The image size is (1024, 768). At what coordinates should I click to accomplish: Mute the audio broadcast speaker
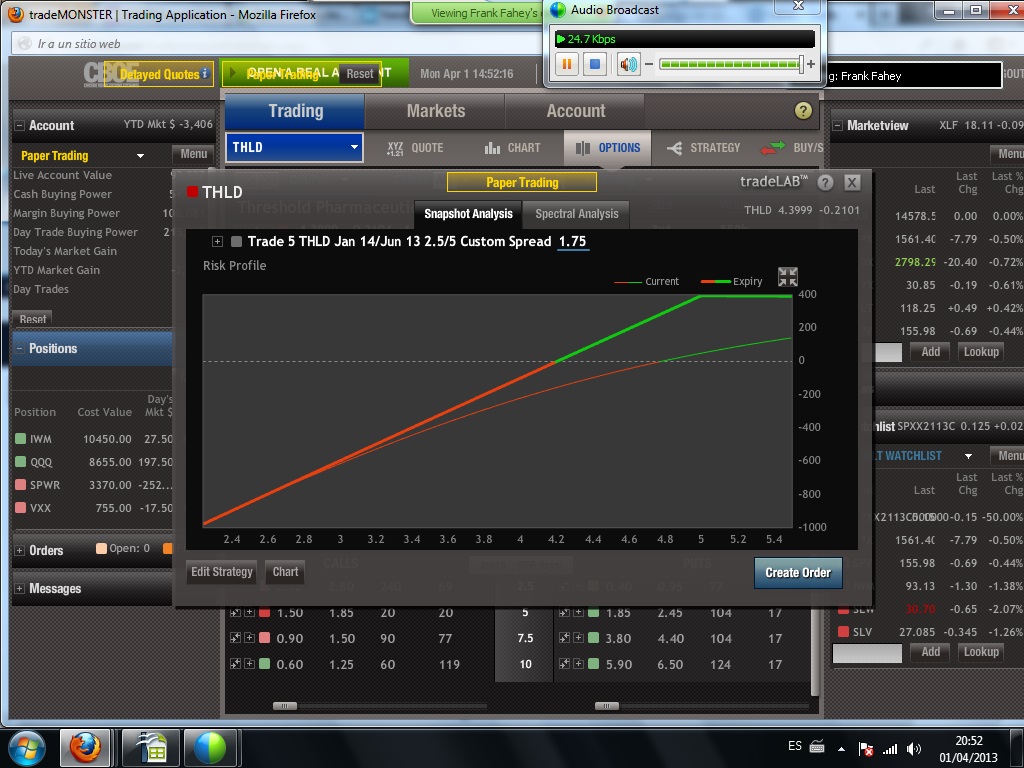pos(628,64)
